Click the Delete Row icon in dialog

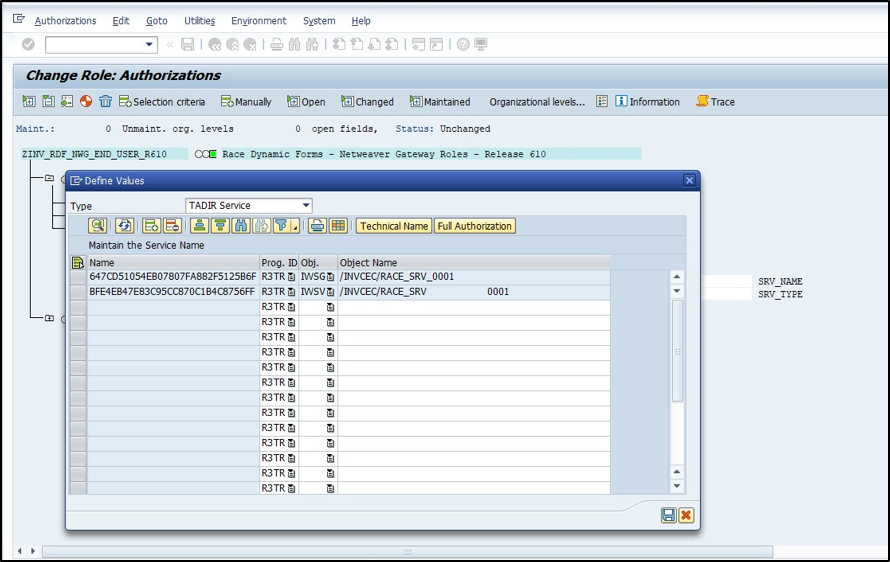point(172,226)
